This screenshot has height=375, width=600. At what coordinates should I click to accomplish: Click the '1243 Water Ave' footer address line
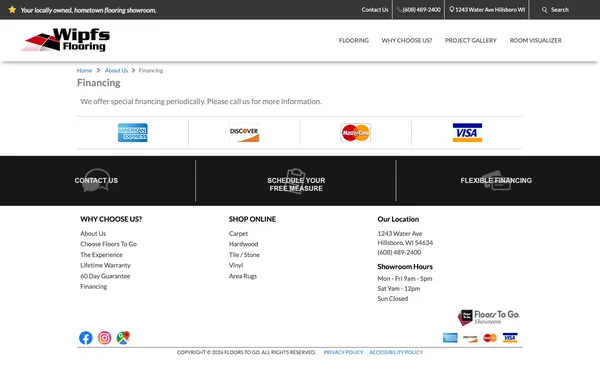coord(400,233)
